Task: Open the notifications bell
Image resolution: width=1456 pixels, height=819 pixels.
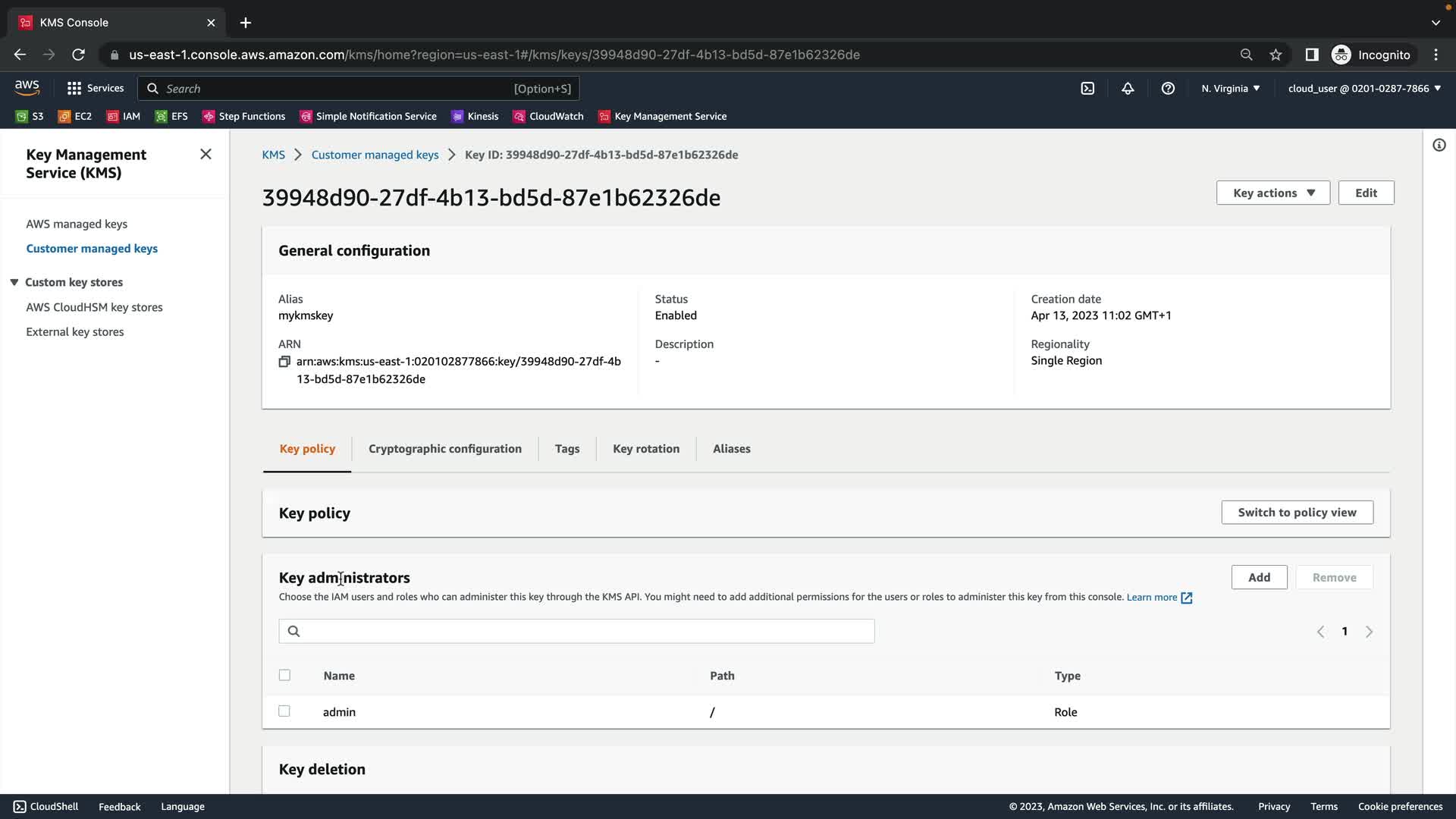Action: 1128,89
